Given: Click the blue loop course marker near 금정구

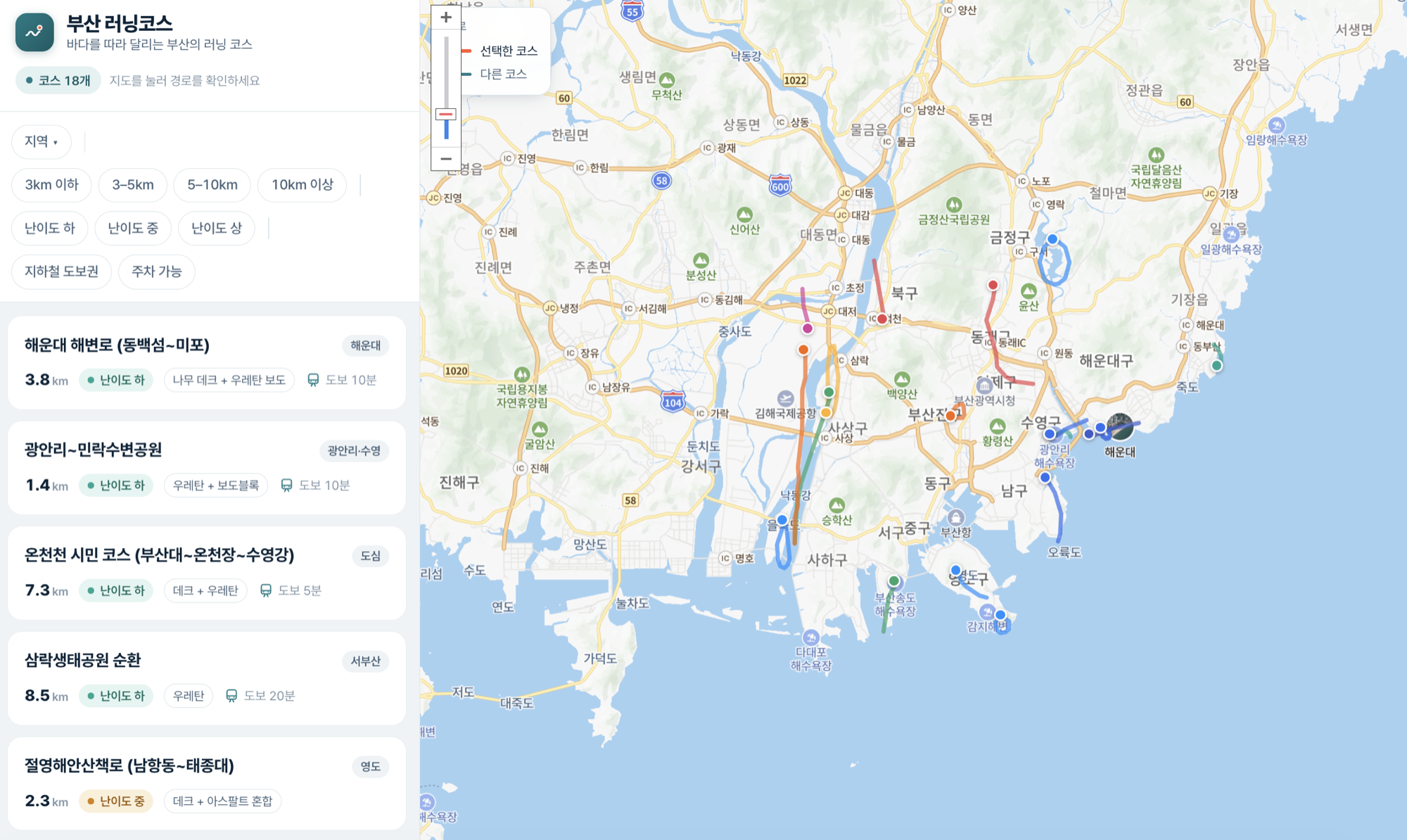Looking at the screenshot, I should click(x=1052, y=239).
